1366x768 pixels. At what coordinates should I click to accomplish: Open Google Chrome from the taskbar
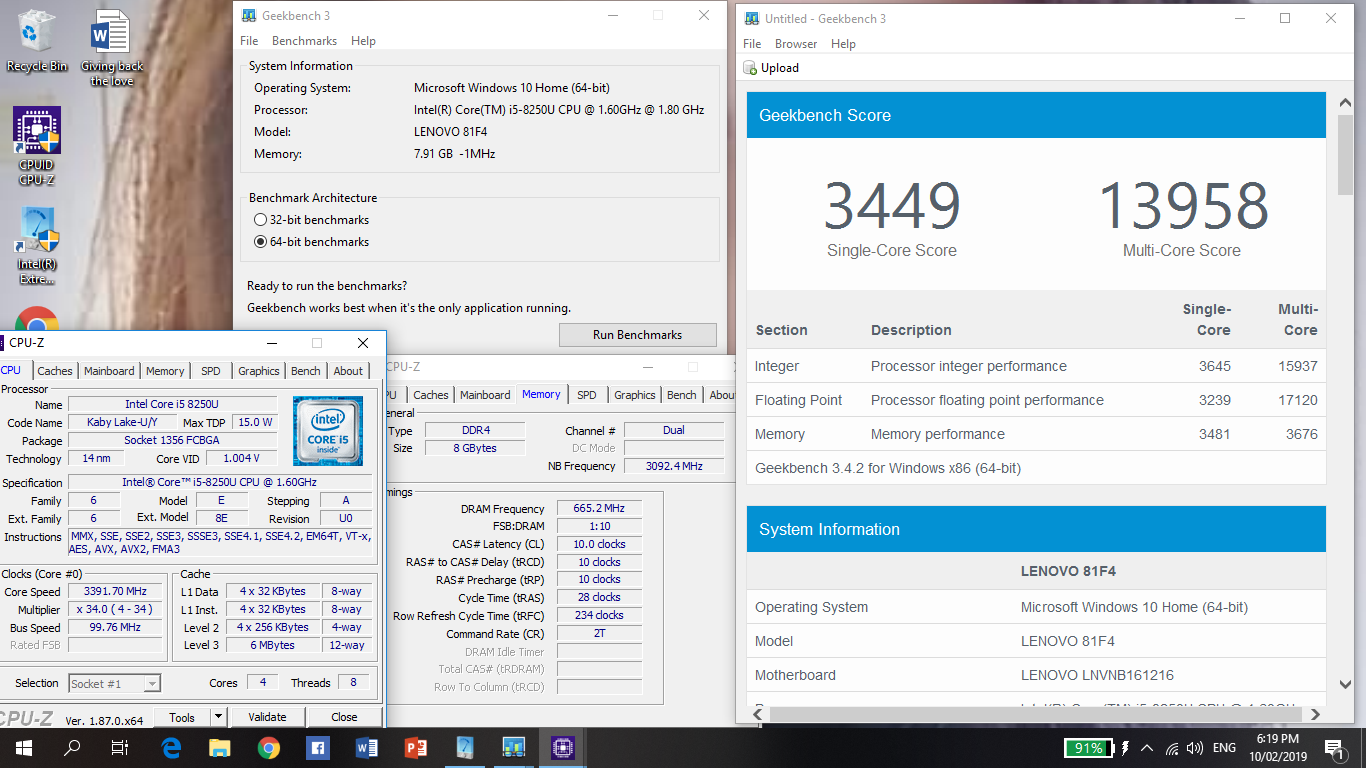[x=268, y=747]
